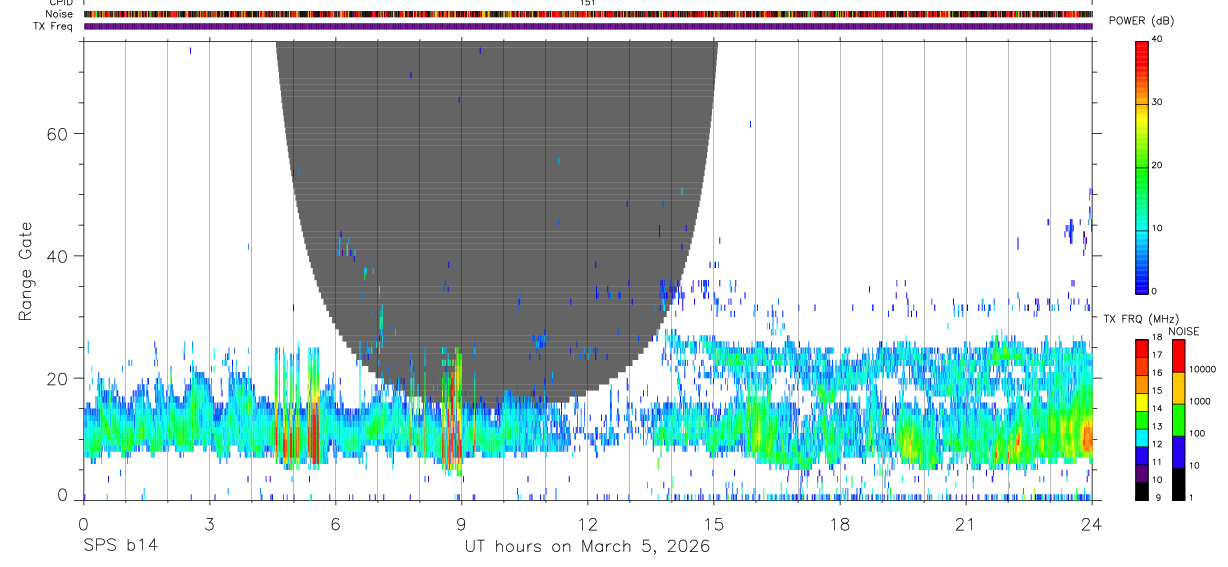The height and width of the screenshot is (567, 1228).
Task: Click hour "15" on the UT time axis
Action: point(714,524)
